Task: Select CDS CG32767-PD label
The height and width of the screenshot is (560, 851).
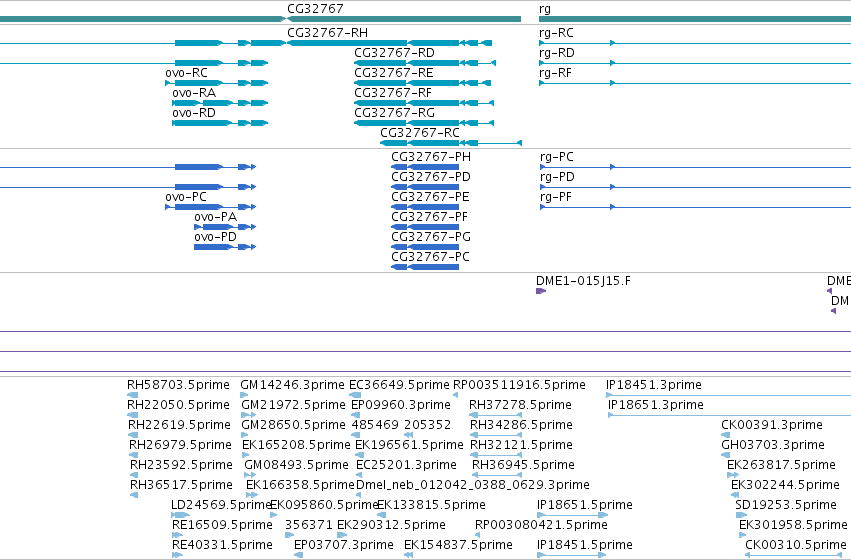Action: pyautogui.click(x=431, y=177)
